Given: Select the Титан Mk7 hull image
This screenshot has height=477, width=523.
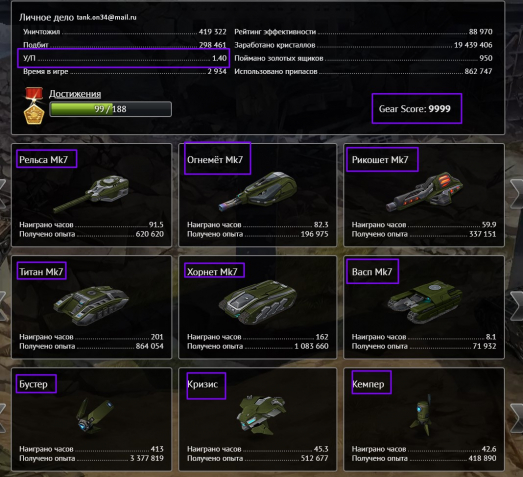Looking at the screenshot, I should (x=91, y=305).
